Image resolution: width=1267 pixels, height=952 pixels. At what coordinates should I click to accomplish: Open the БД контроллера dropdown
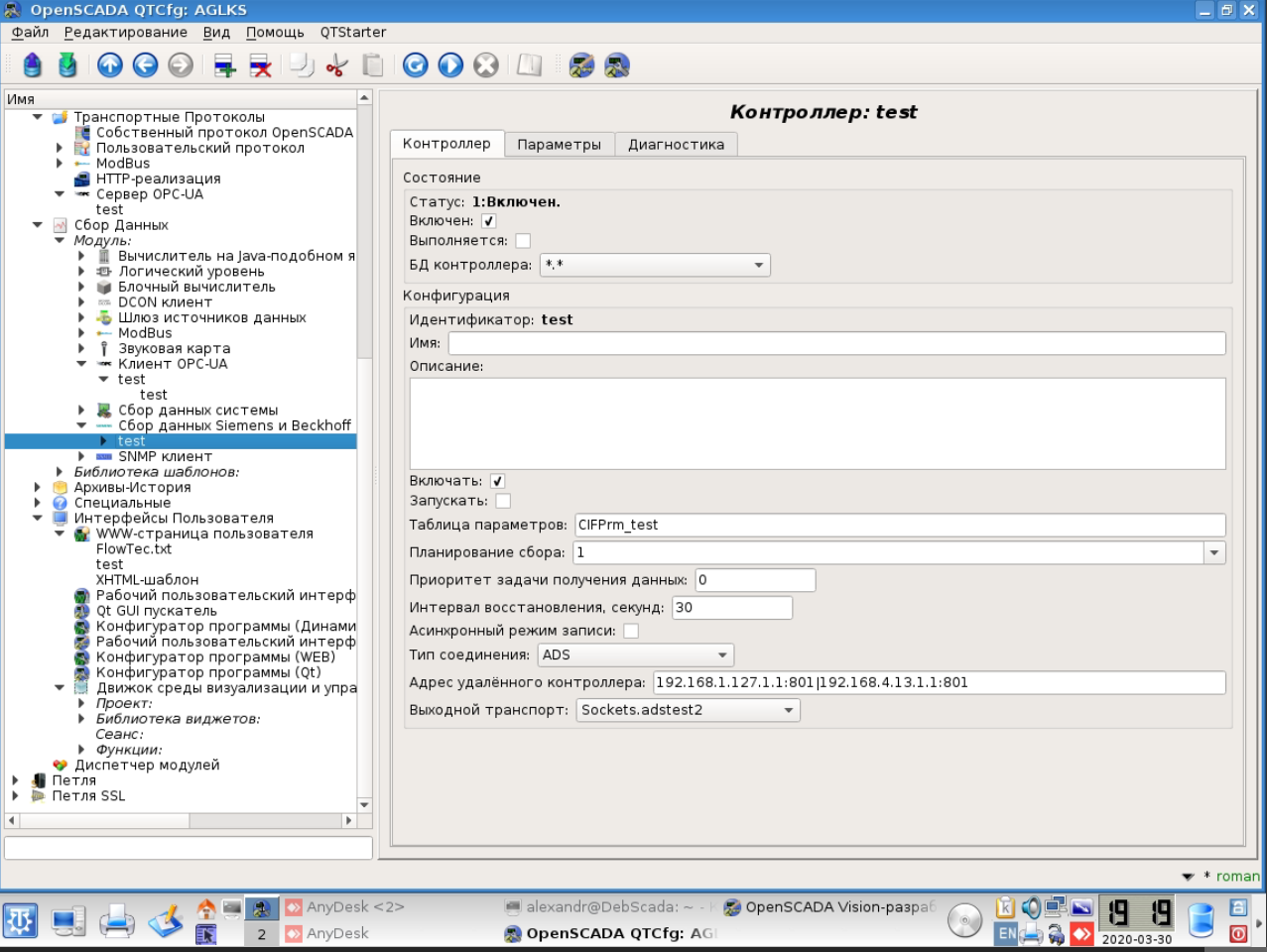point(655,265)
